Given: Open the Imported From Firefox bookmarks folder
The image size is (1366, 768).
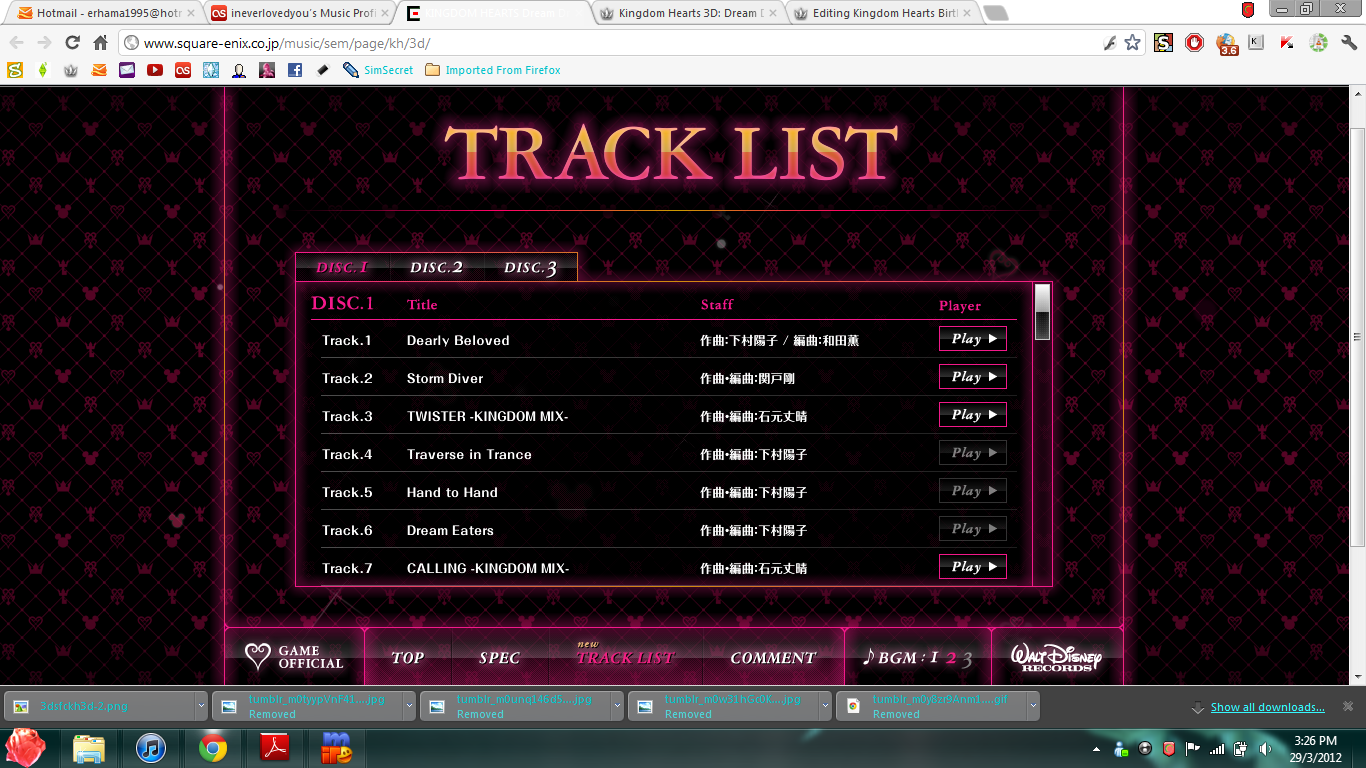Looking at the screenshot, I should pyautogui.click(x=492, y=70).
